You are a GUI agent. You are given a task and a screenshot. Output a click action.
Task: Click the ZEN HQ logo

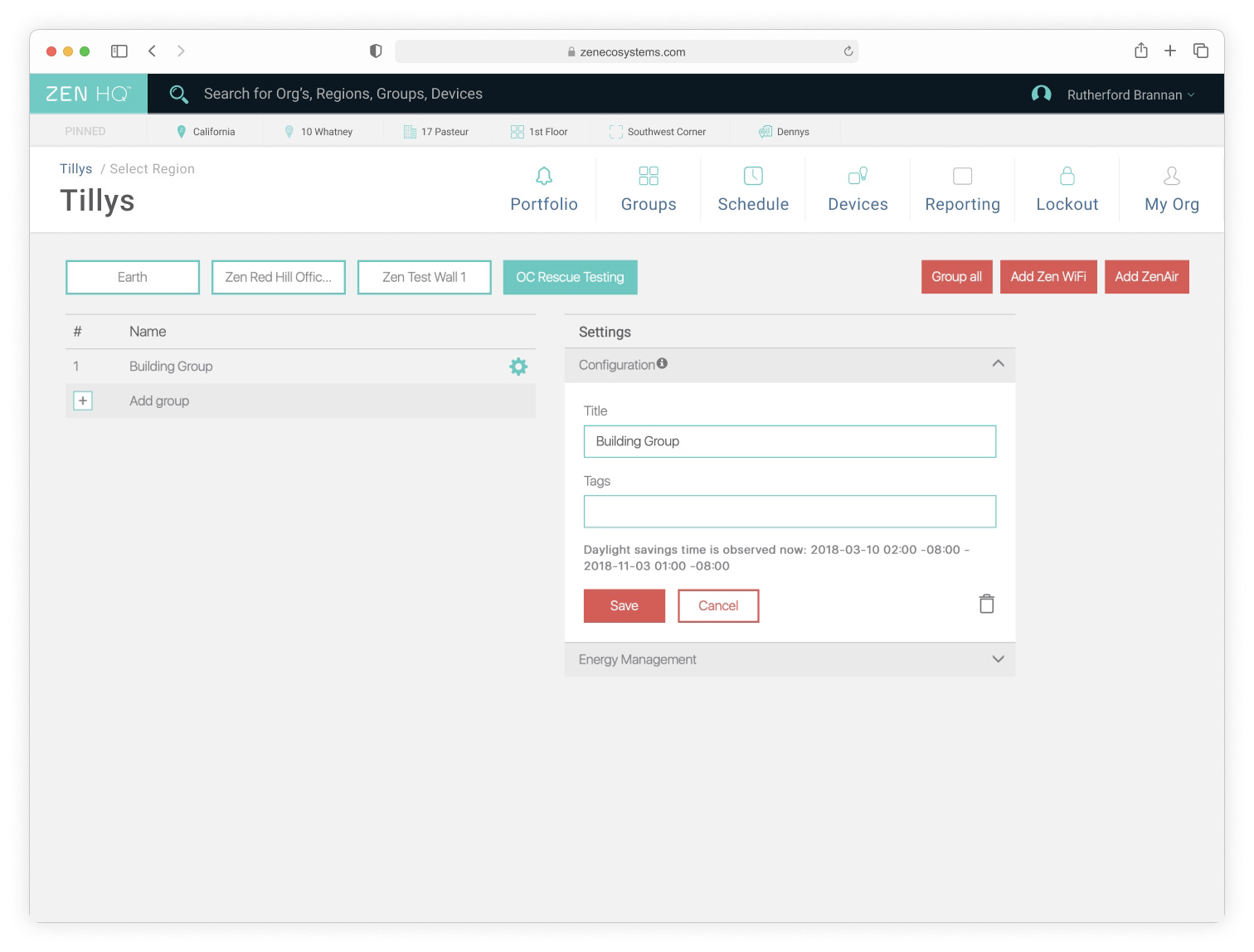point(88,94)
